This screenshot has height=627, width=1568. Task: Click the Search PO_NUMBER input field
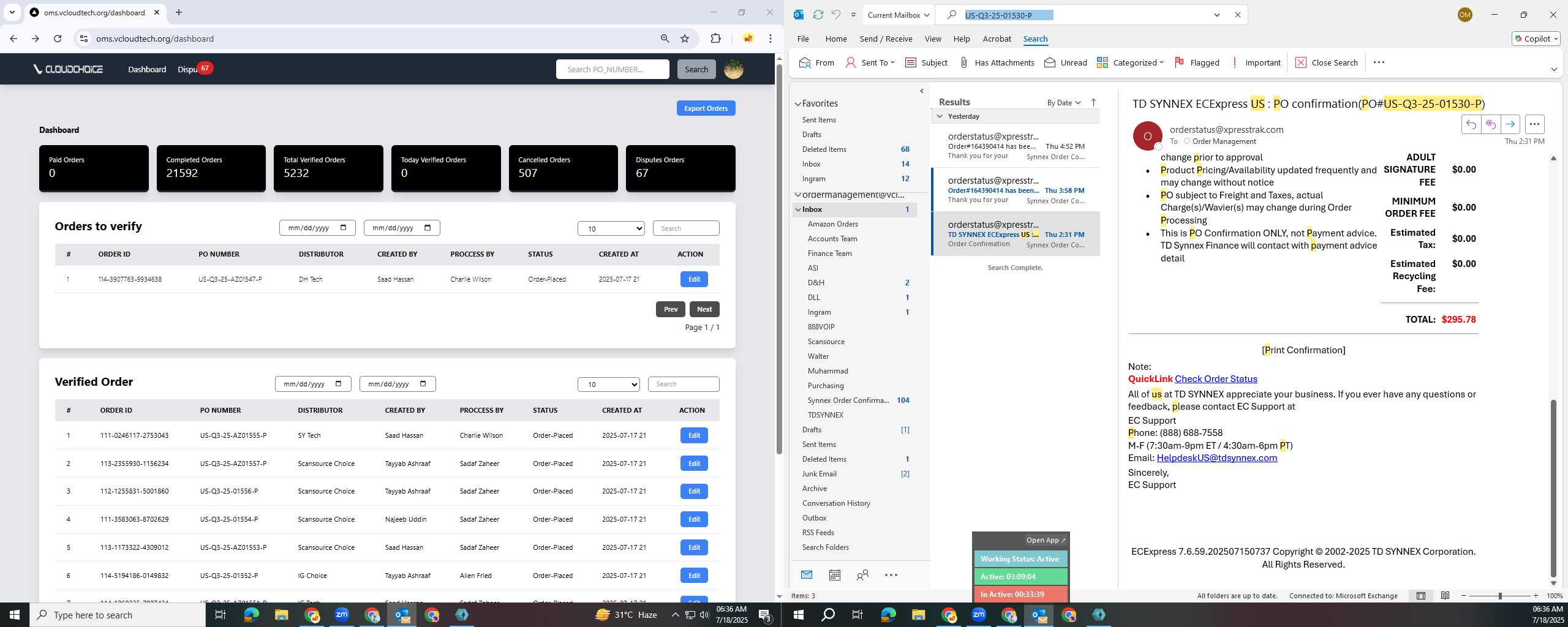click(612, 69)
